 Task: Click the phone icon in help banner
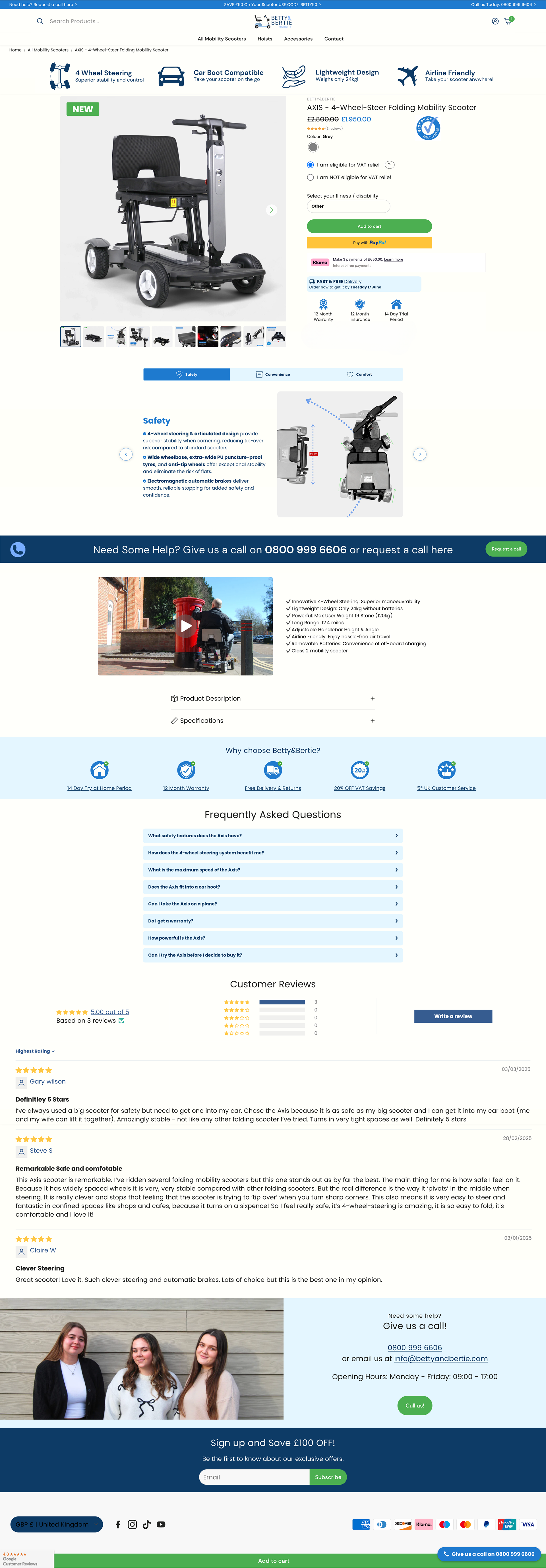pos(18,550)
